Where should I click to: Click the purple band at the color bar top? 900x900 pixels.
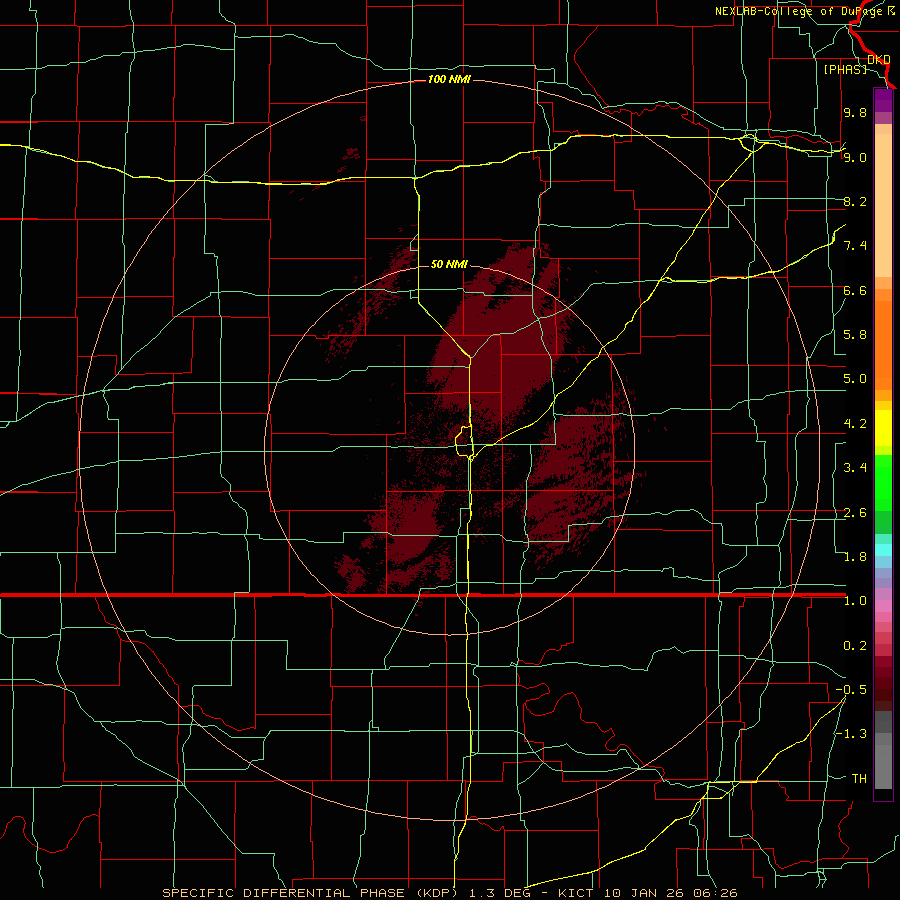[x=883, y=100]
